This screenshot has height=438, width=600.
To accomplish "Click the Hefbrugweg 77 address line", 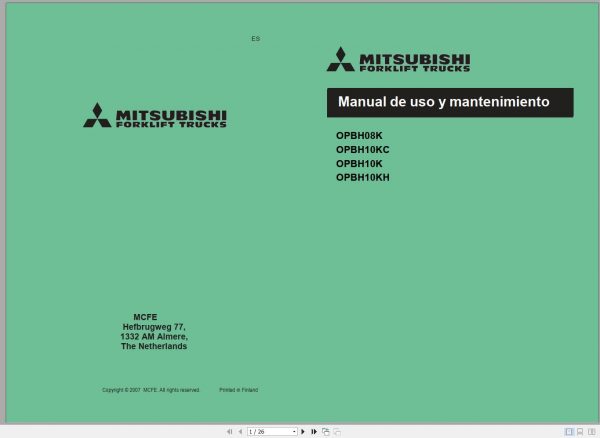I will 154,327.
